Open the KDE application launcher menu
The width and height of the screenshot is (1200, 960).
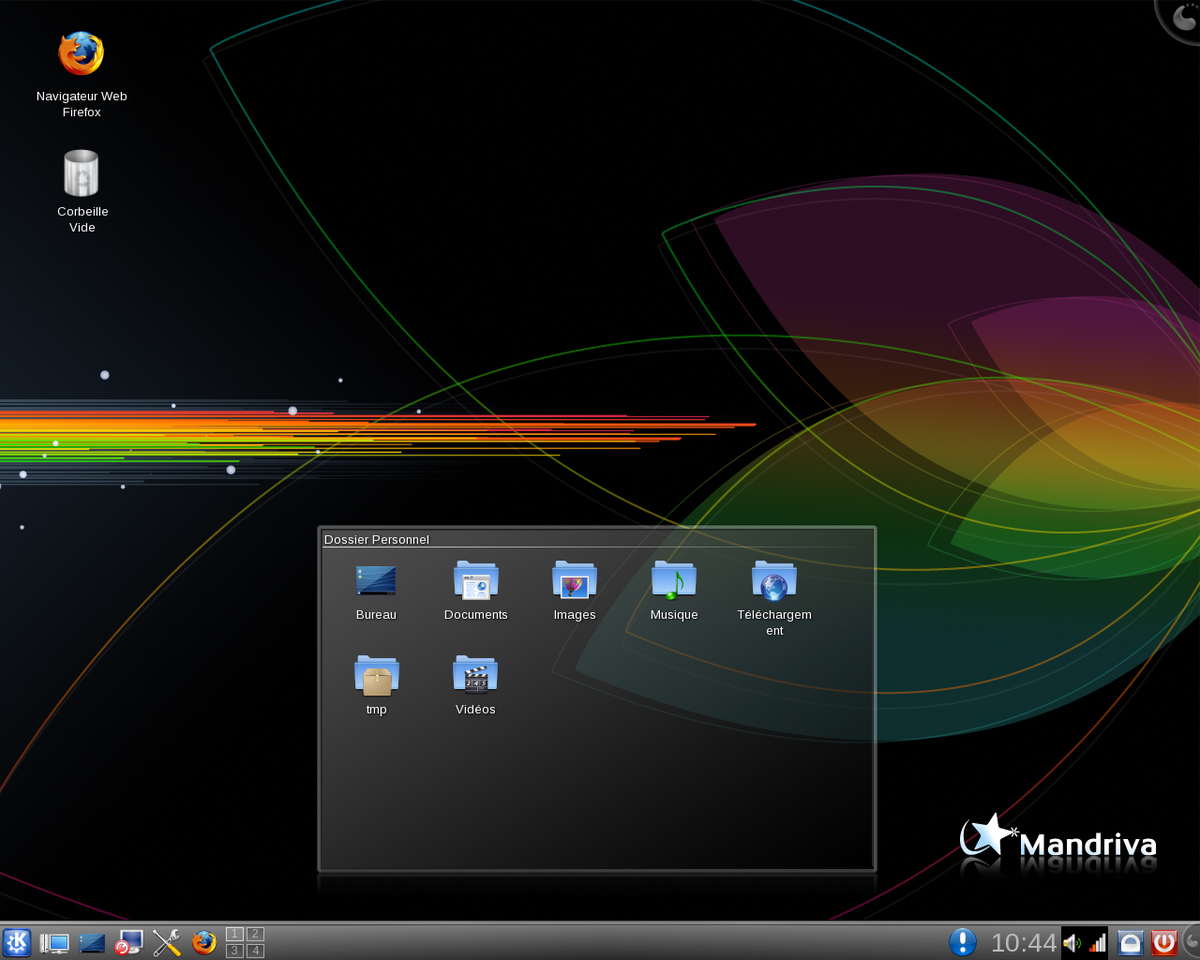17,942
